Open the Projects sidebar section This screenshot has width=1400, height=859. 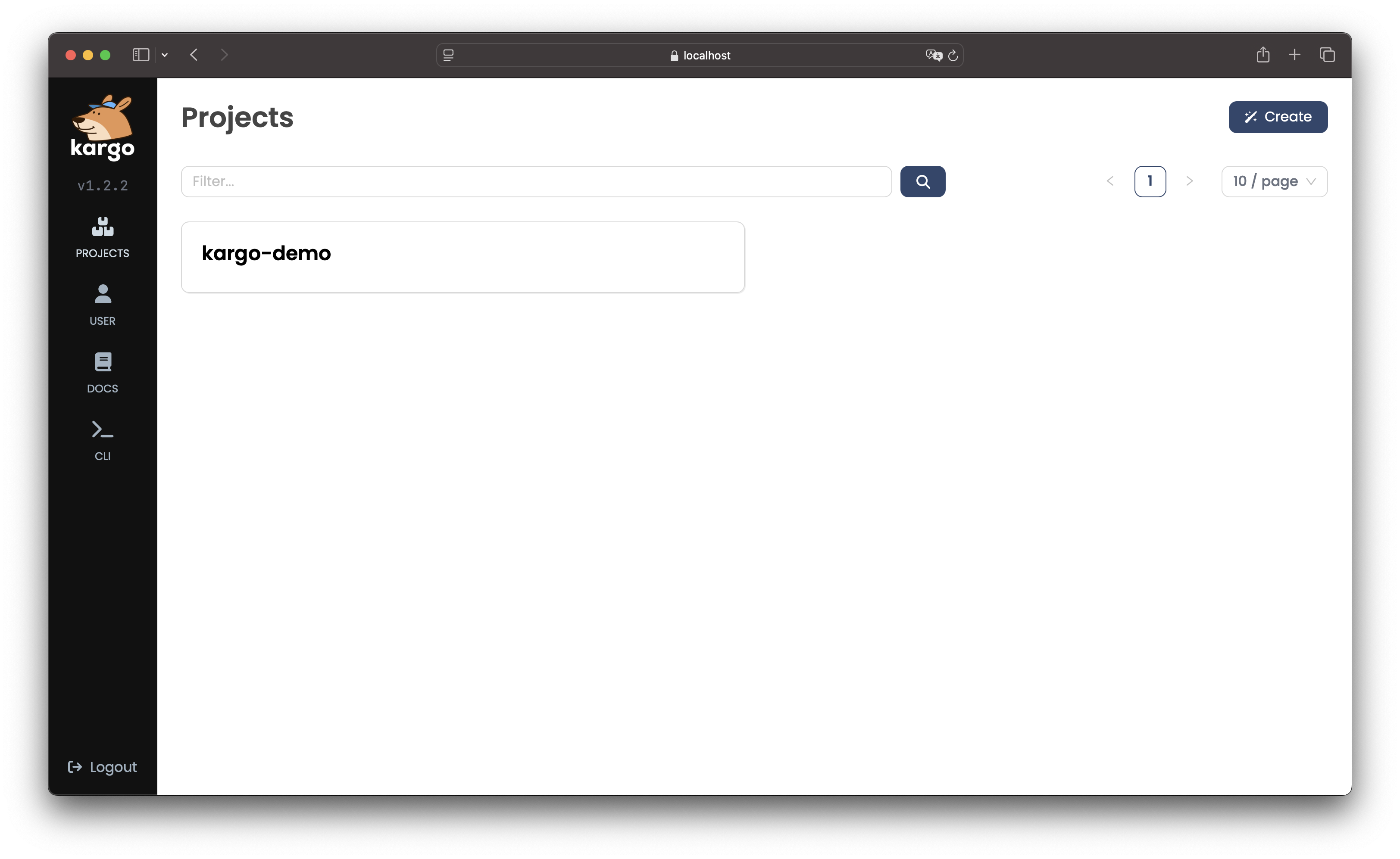102,237
